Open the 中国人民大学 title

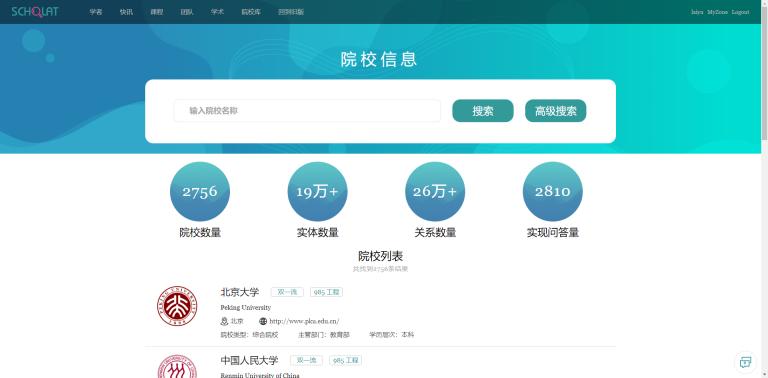(x=249, y=360)
